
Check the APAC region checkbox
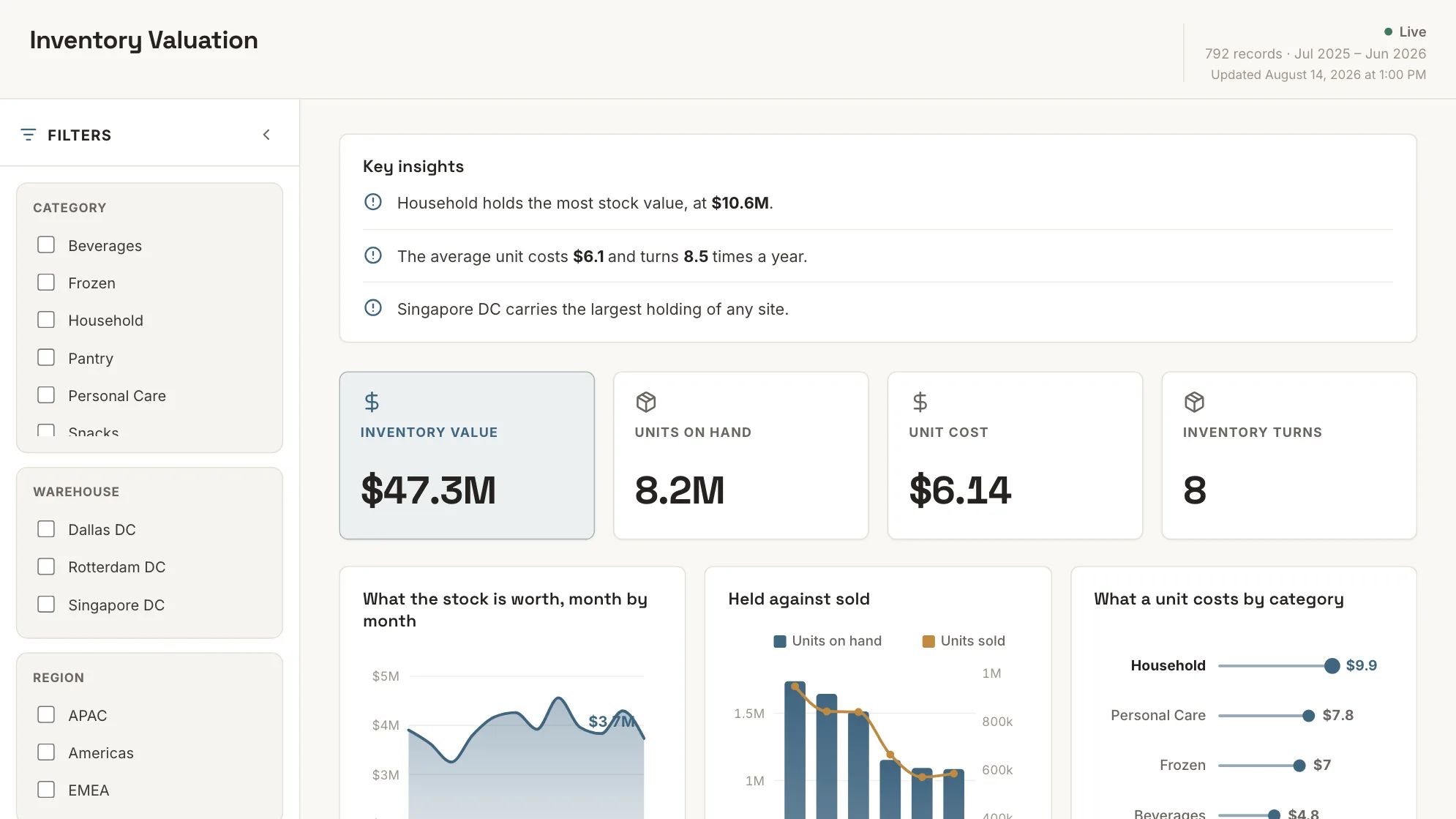pos(46,715)
